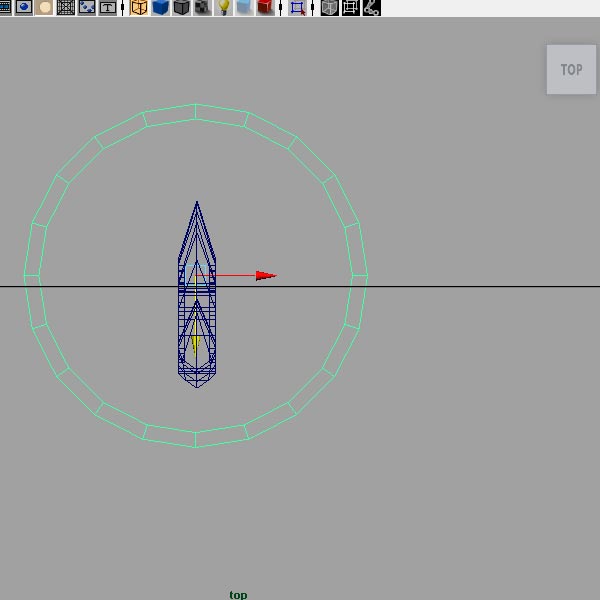Enable Smooth Shade All blue cube

[160, 7]
